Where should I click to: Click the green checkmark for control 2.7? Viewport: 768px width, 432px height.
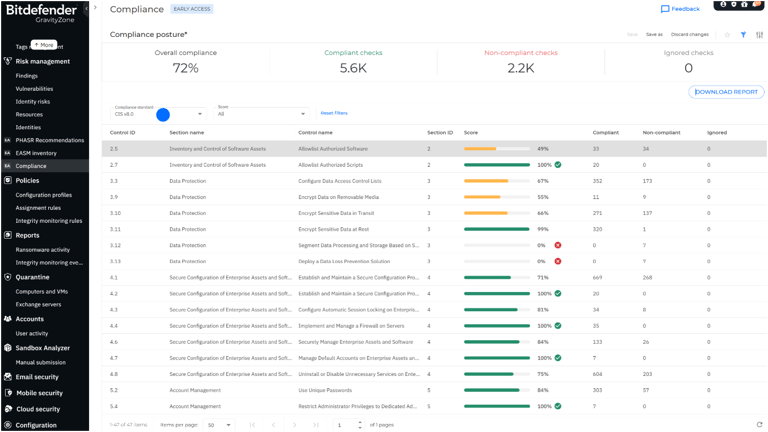coord(558,165)
